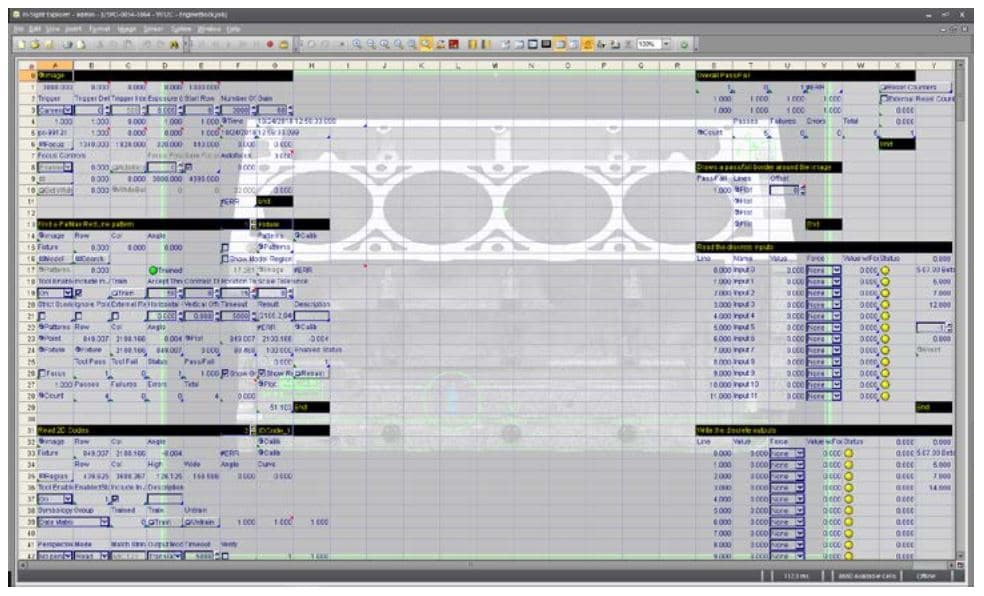Toggle the External Reset Count checkbox
The height and width of the screenshot is (596, 984).
click(883, 100)
